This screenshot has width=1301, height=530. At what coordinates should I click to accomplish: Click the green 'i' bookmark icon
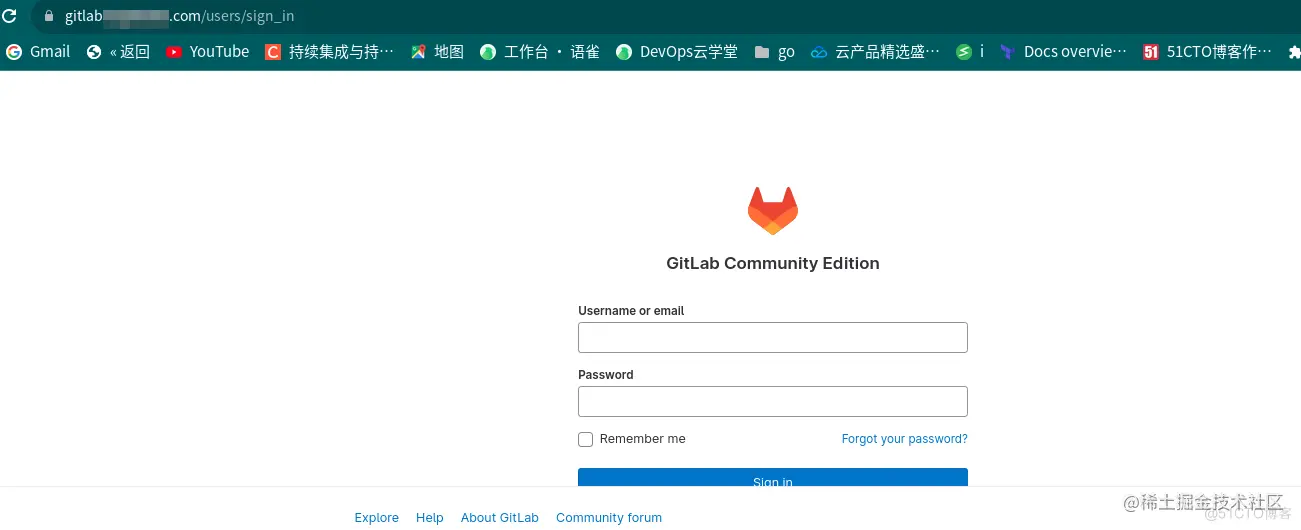click(x=964, y=52)
